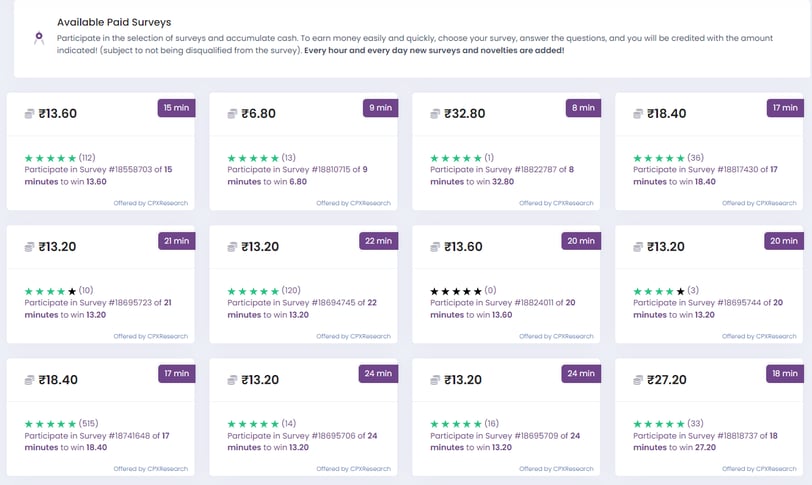Click the coin icon next to ₹27.20

pos(638,380)
